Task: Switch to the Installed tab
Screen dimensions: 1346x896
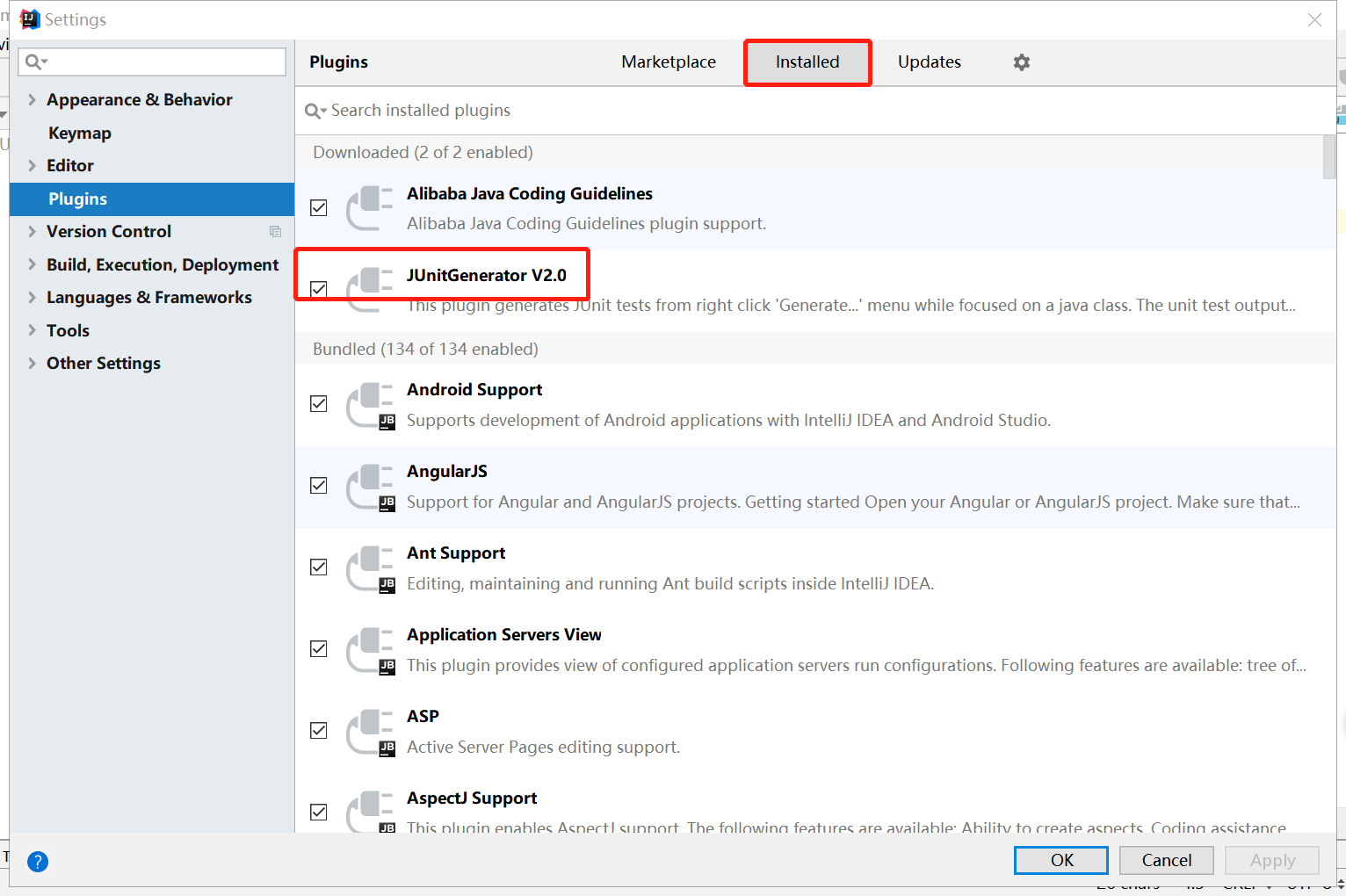Action: [x=807, y=62]
